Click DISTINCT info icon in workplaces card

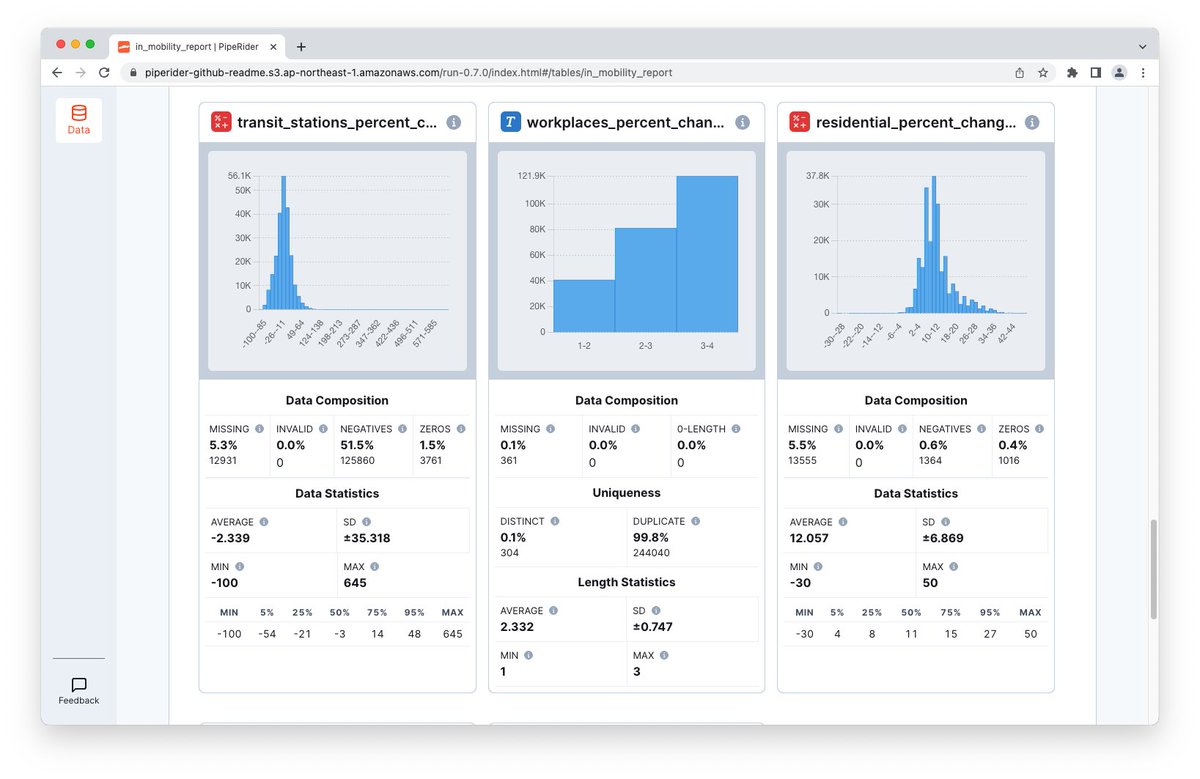(555, 521)
